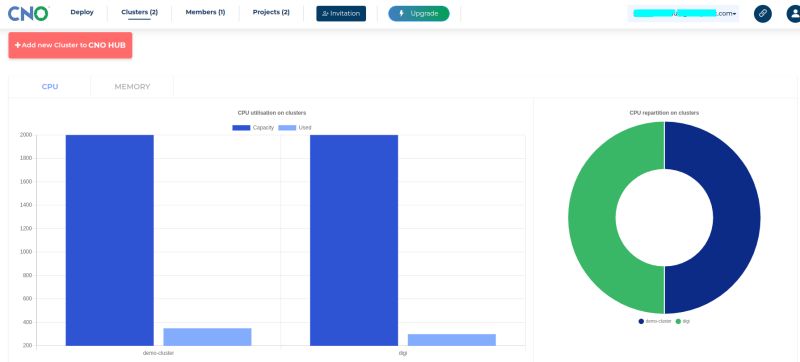Click the 1000 y-axis value
The width and height of the screenshot is (800, 362).
tap(26, 252)
